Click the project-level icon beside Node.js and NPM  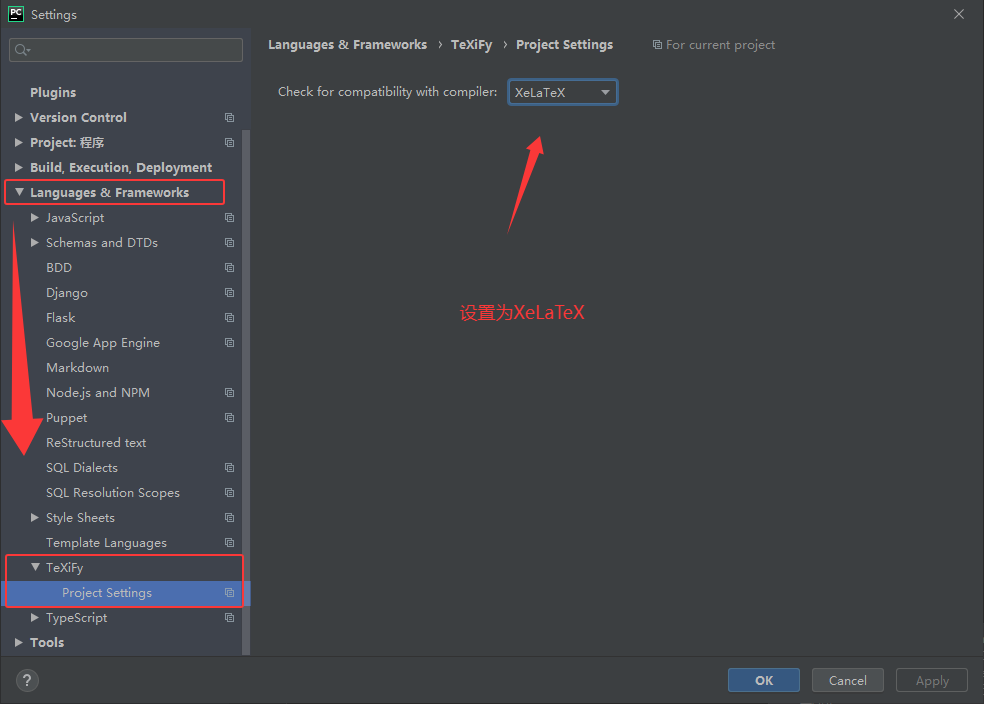click(230, 393)
